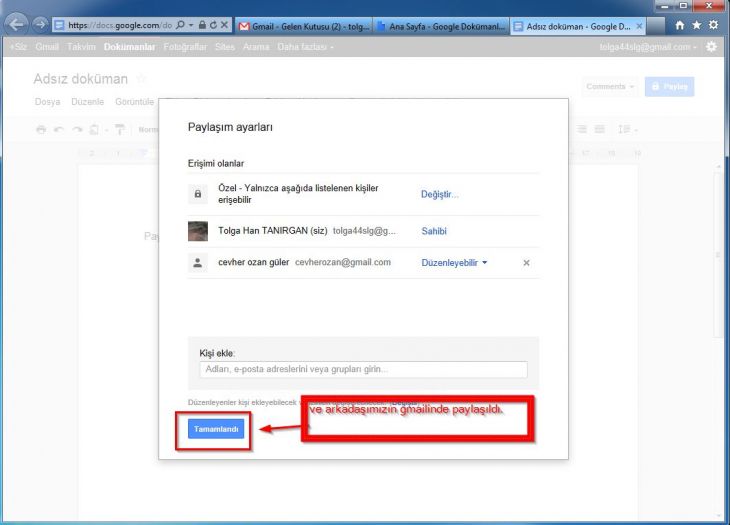Switch to the Gmail - Gelen Kutusu tab

point(304,27)
